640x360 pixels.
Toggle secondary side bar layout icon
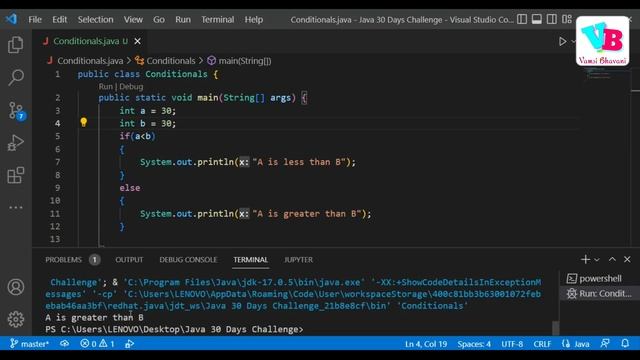tap(551, 19)
